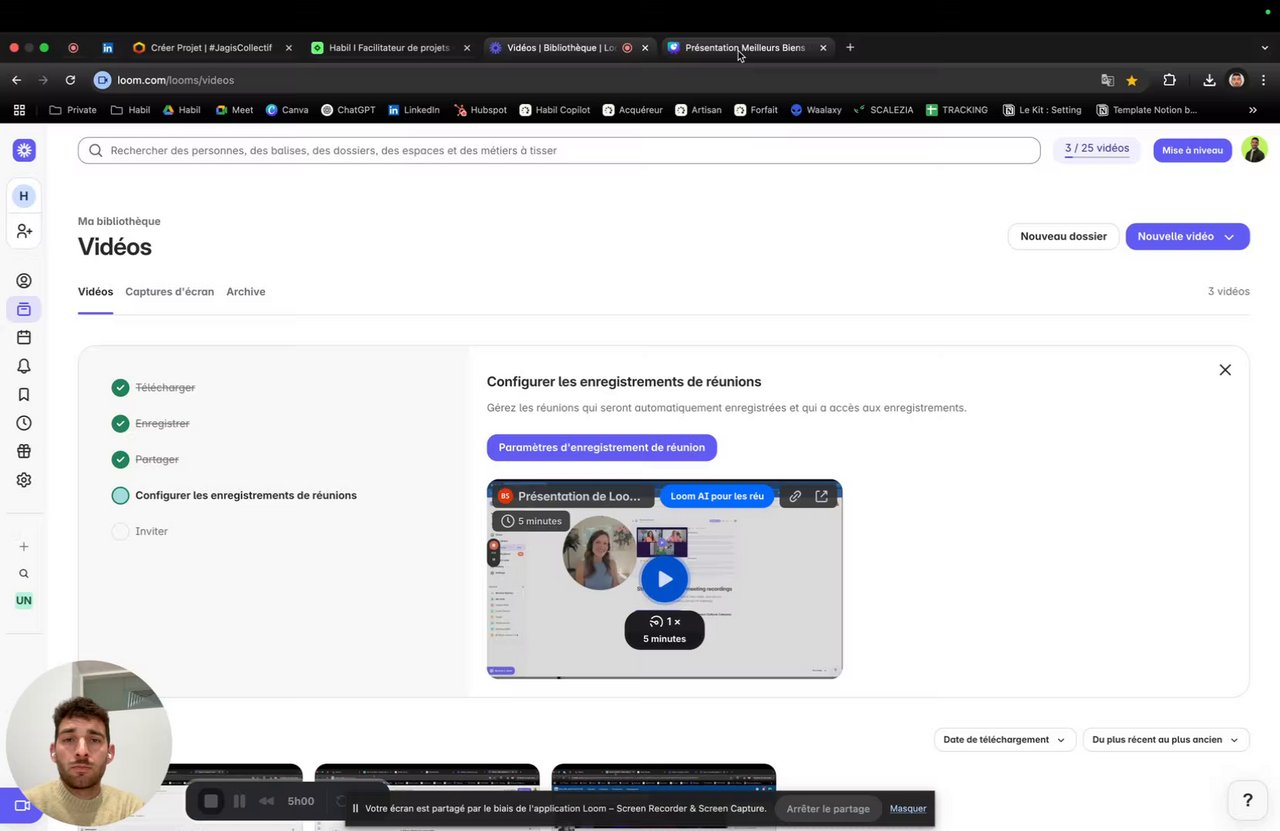The width and height of the screenshot is (1280, 831).
Task: Open the settings gear icon in sidebar
Action: pyautogui.click(x=24, y=480)
